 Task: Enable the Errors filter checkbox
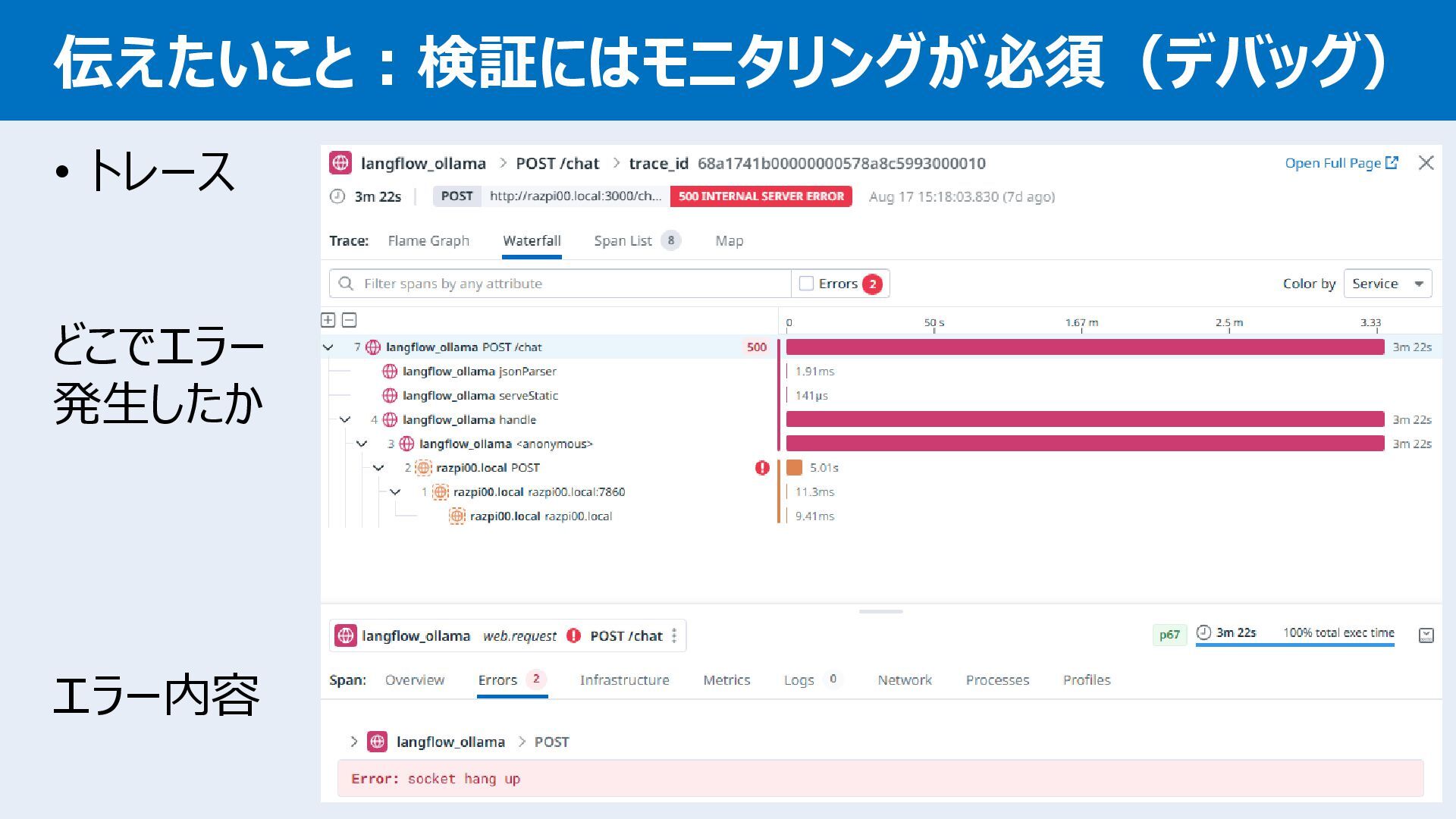pyautogui.click(x=807, y=284)
